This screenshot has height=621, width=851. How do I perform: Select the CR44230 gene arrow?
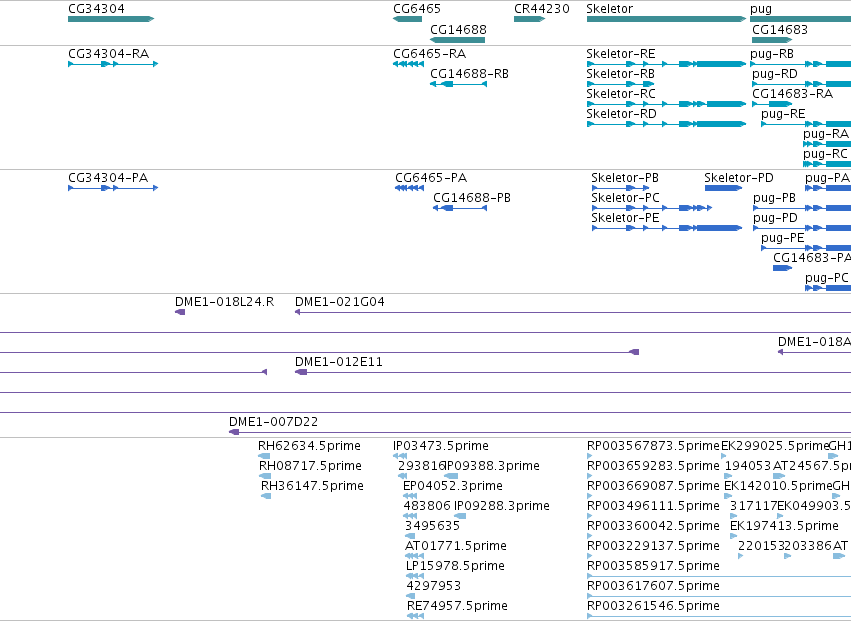(530, 19)
